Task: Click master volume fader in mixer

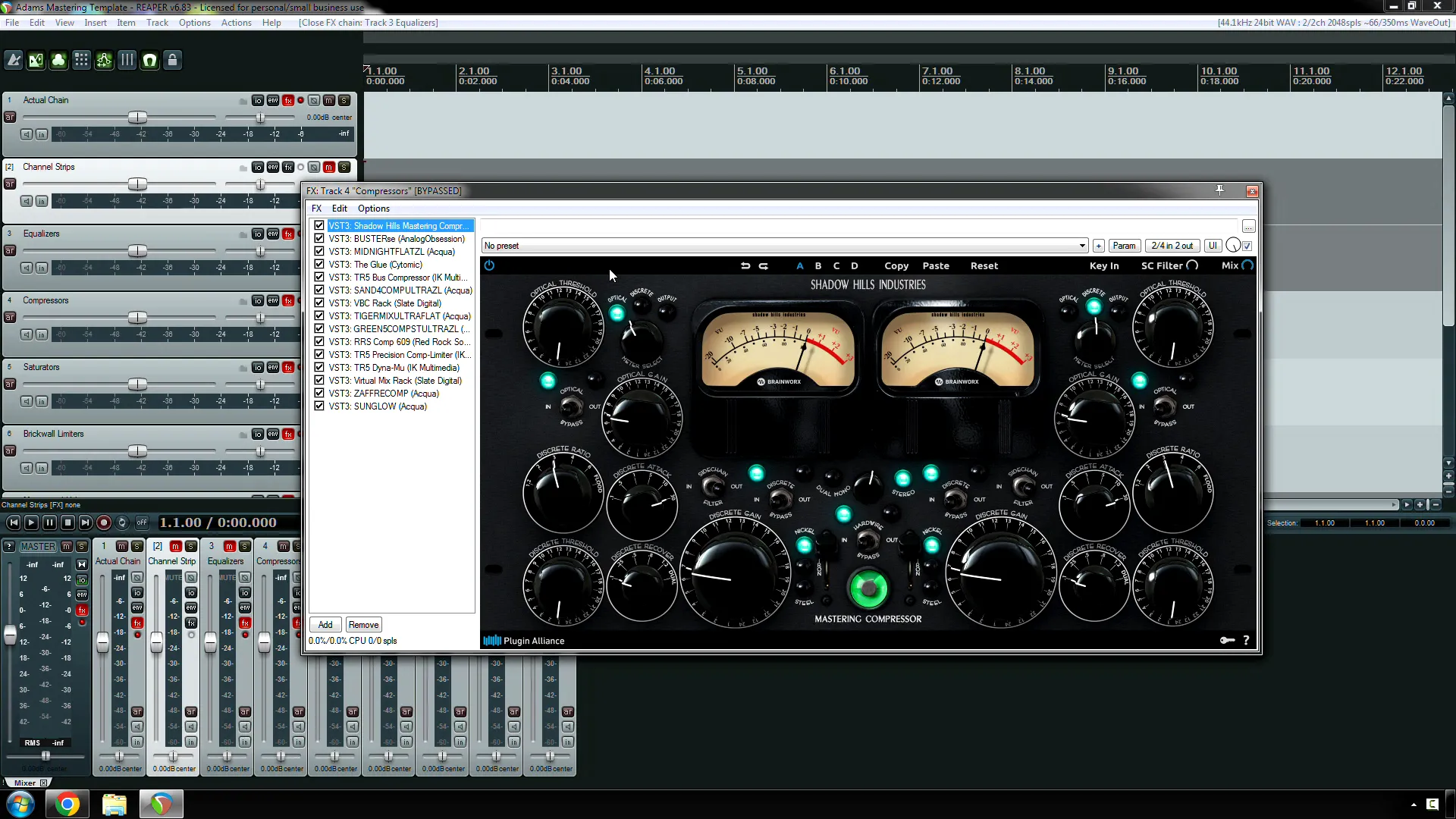Action: click(x=10, y=635)
